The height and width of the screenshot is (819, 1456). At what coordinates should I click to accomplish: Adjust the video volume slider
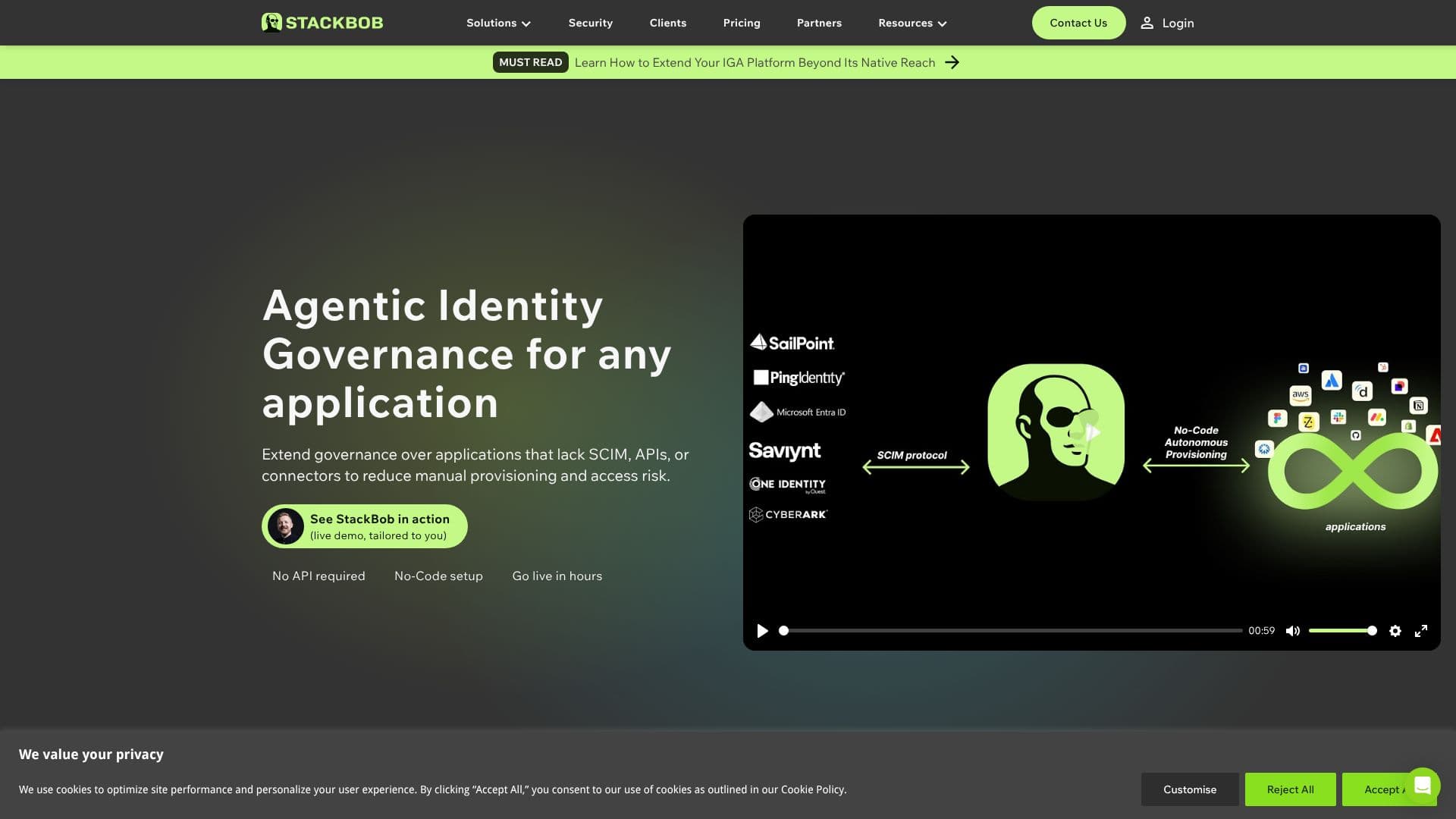[1342, 631]
